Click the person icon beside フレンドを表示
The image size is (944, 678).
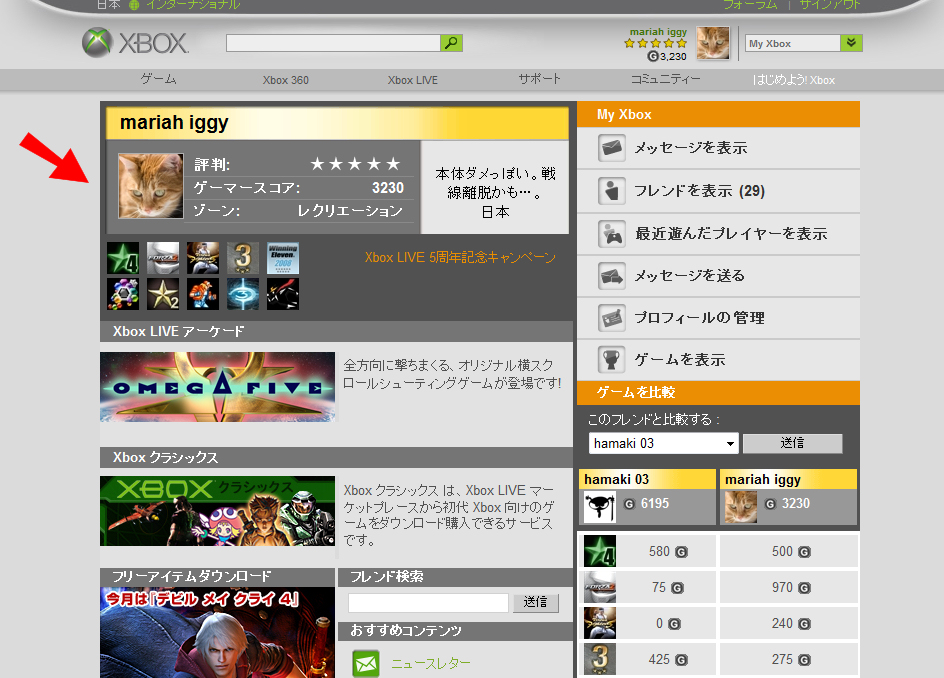[x=612, y=191]
